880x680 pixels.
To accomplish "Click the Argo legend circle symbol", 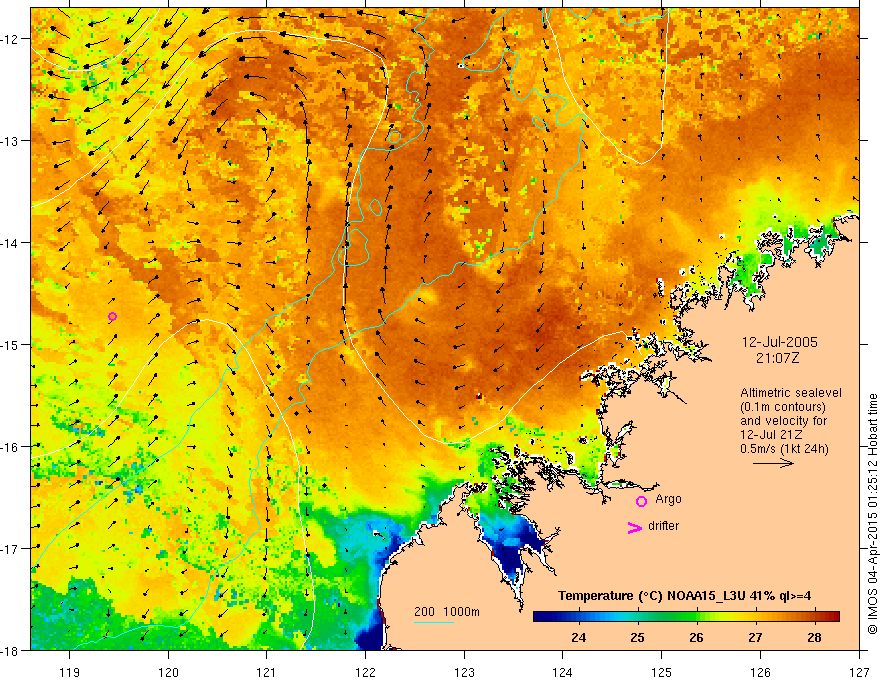I will tap(641, 501).
